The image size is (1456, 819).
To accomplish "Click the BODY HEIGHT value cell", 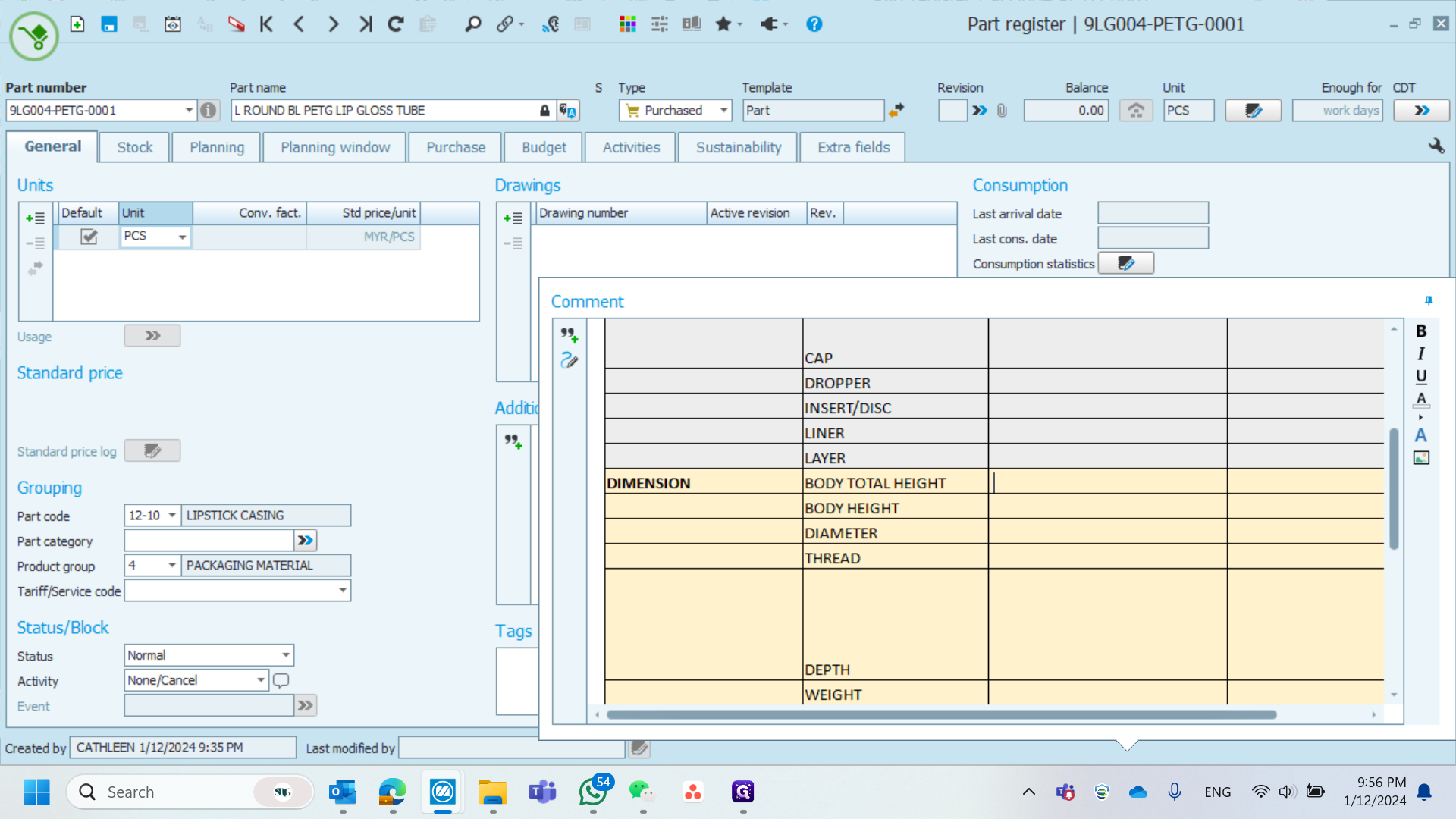I will click(1107, 508).
